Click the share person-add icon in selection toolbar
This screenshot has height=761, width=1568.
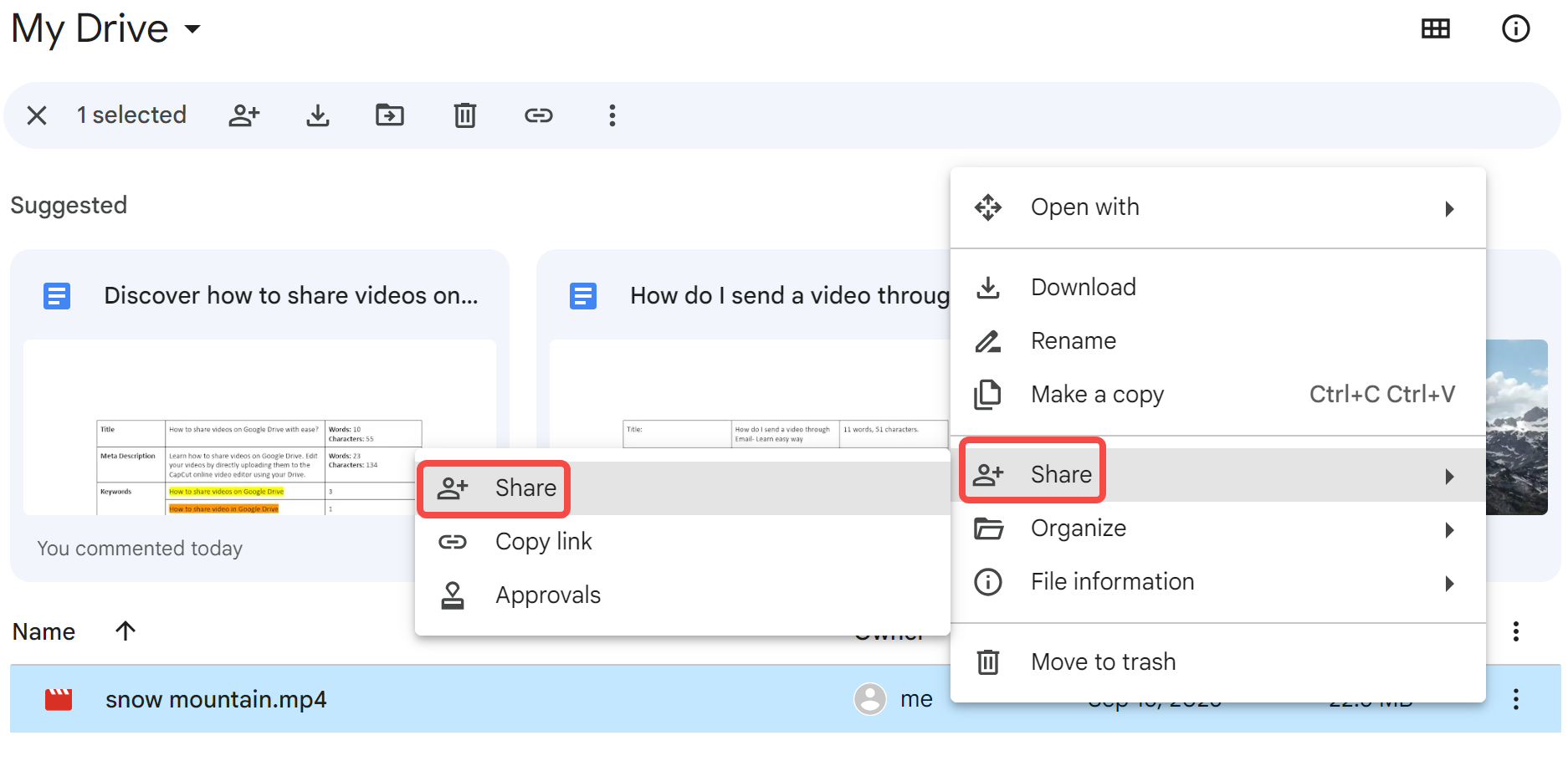(244, 115)
